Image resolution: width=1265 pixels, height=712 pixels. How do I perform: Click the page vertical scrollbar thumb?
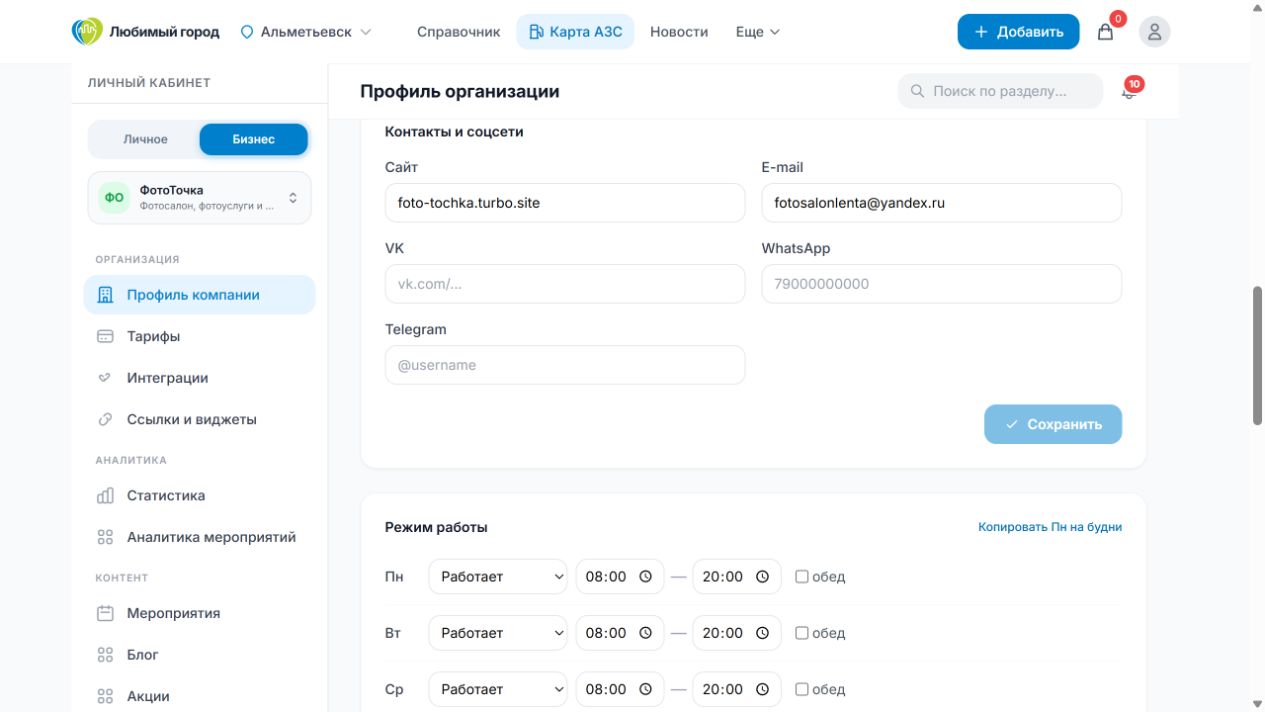pyautogui.click(x=1258, y=356)
